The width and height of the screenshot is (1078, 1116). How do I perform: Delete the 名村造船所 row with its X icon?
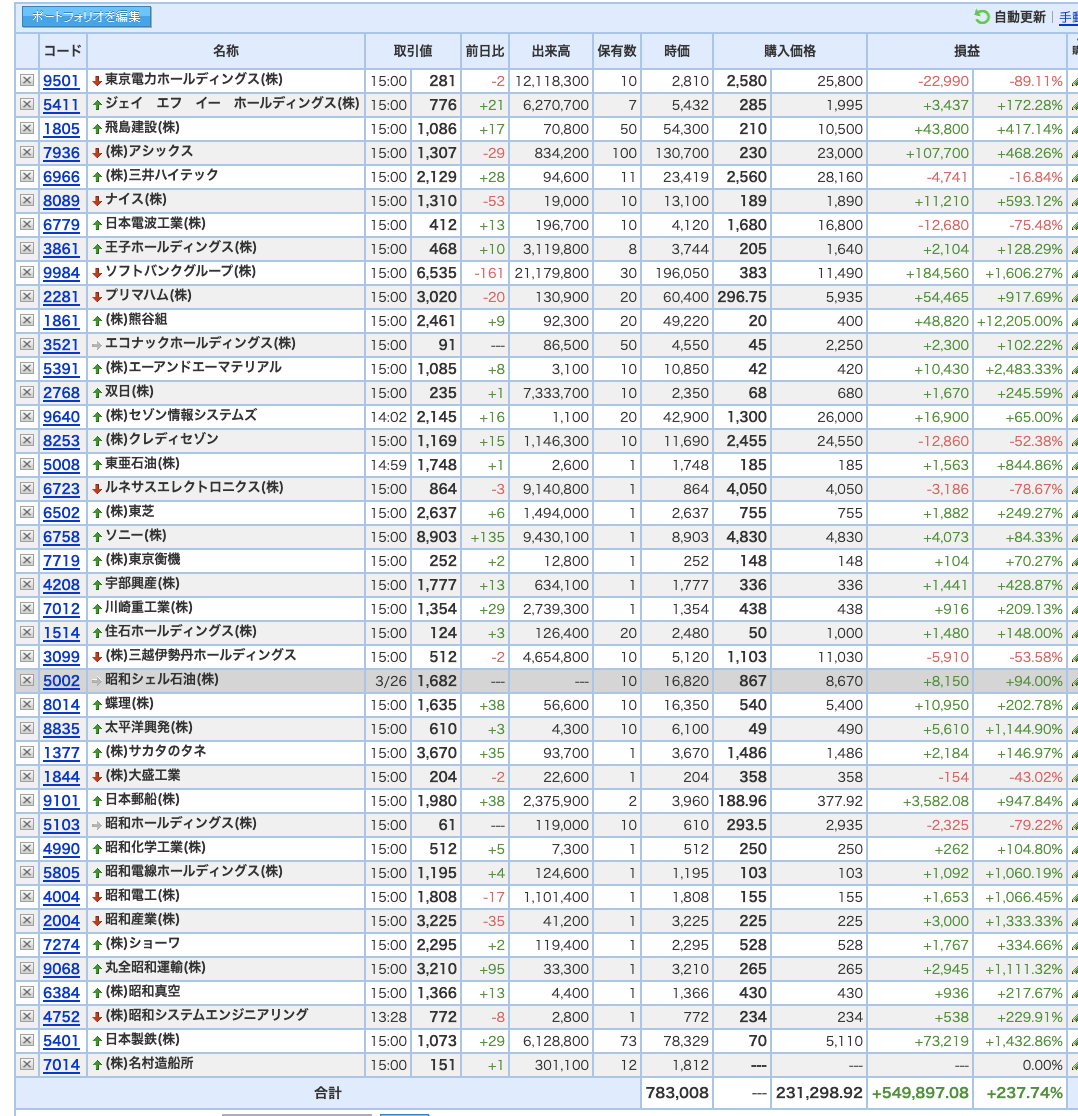pyautogui.click(x=26, y=1065)
